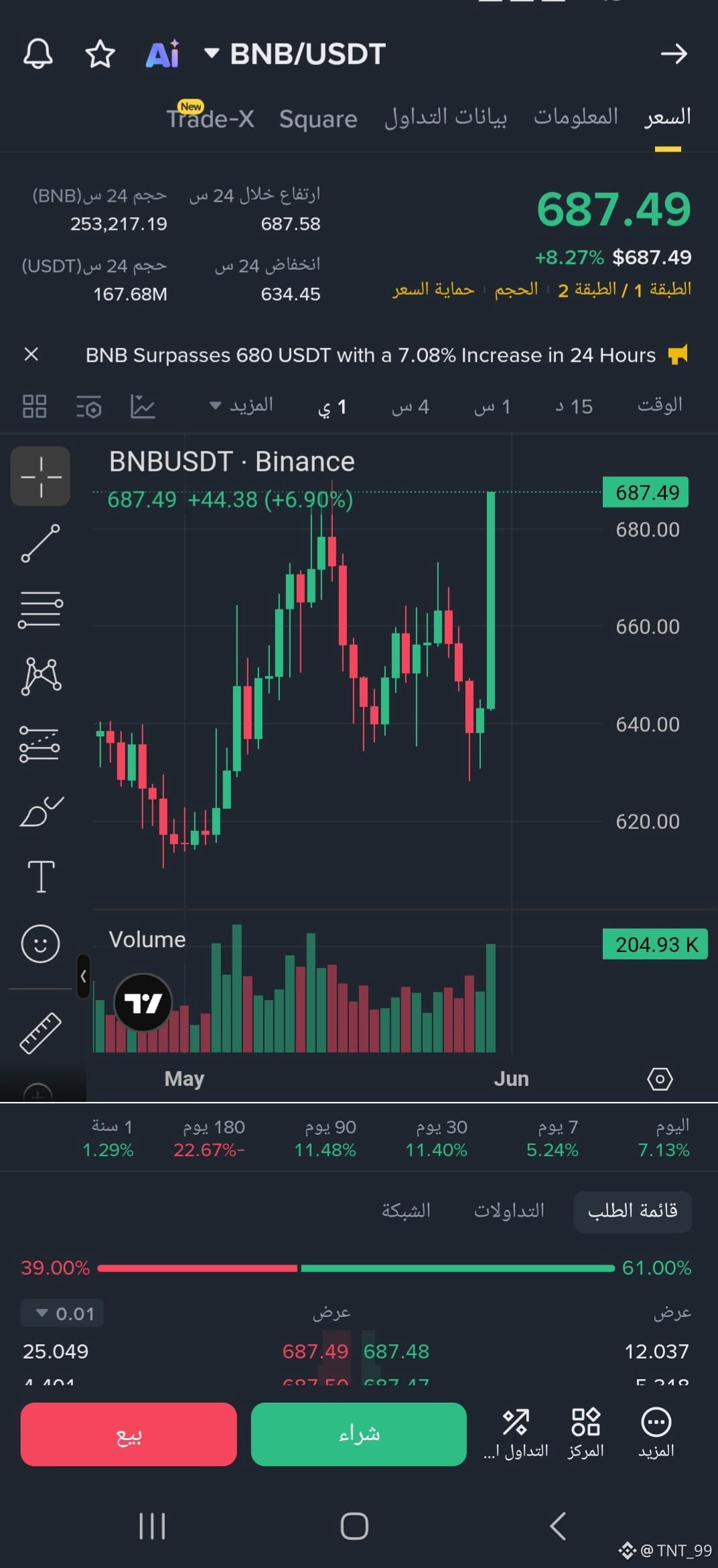The height and width of the screenshot is (1568, 718).
Task: Tap the price alert bell icon
Action: point(38,54)
